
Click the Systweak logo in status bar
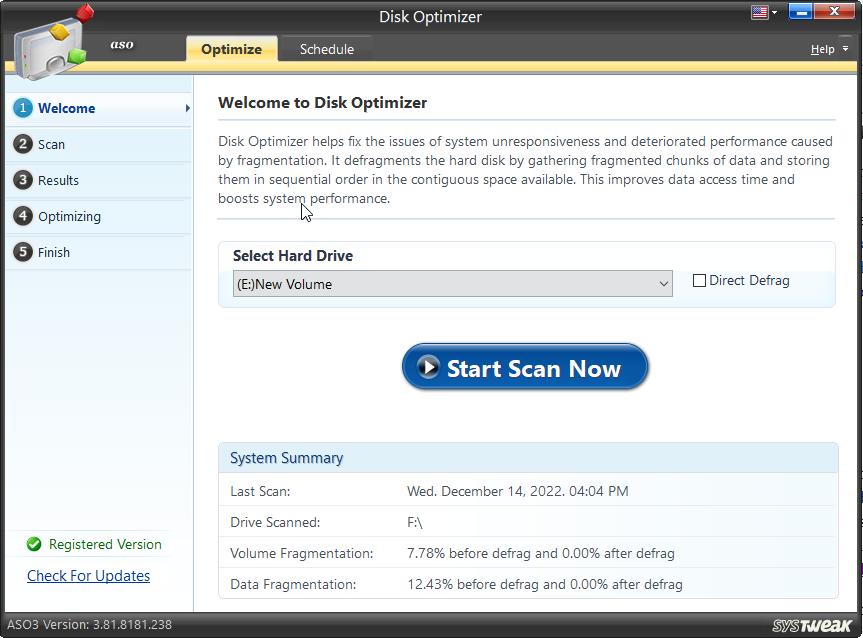810,624
